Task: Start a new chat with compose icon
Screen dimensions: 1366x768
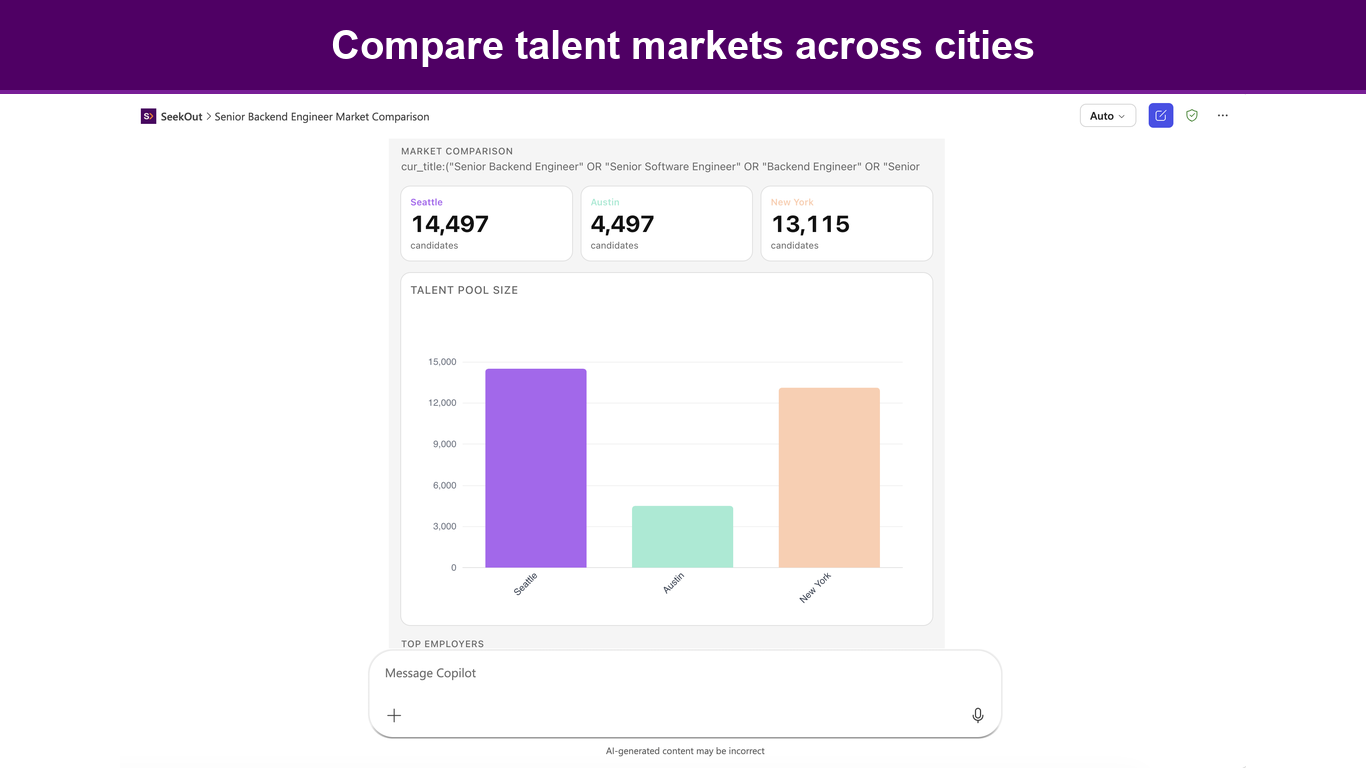Action: point(1160,116)
